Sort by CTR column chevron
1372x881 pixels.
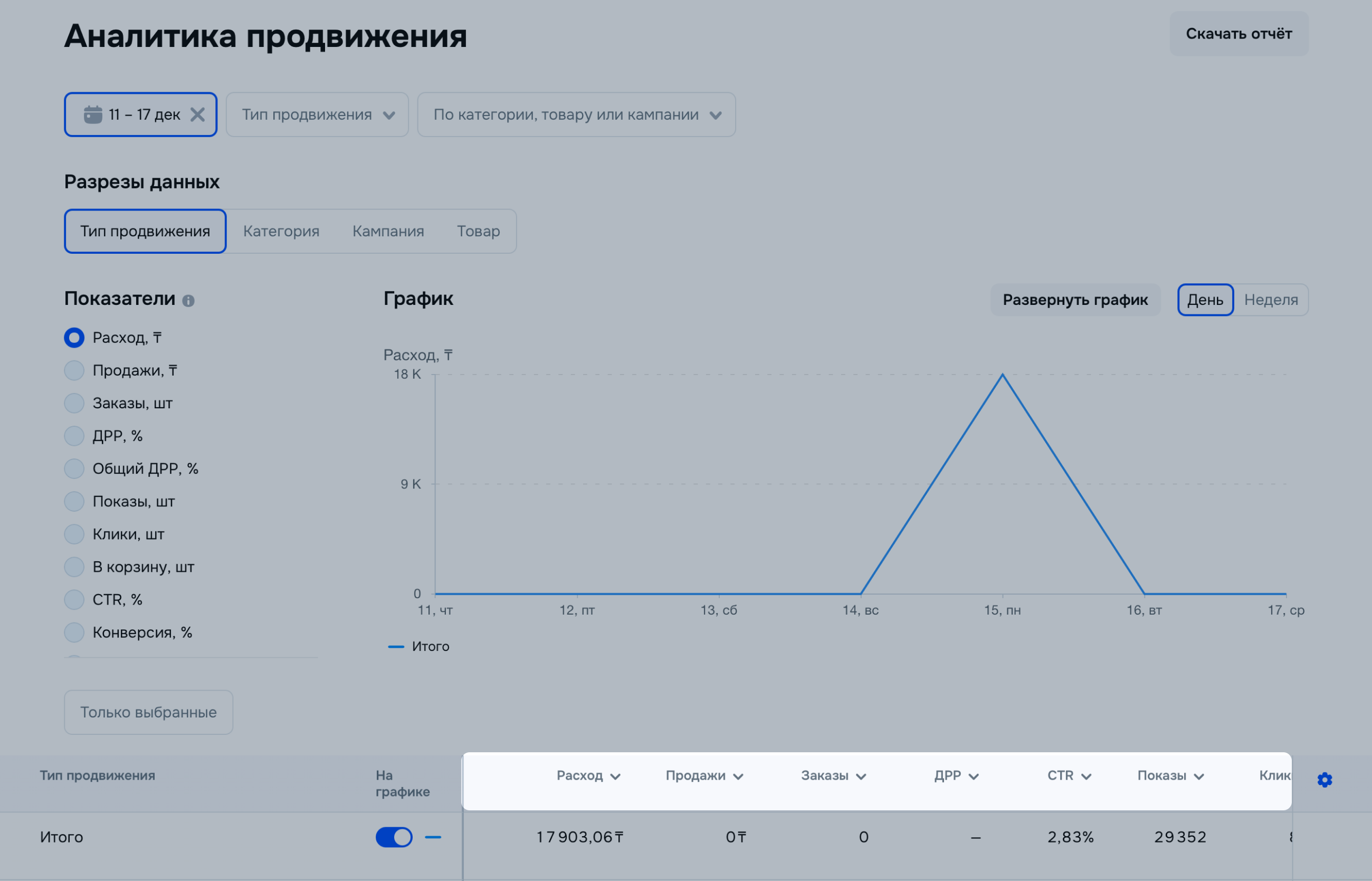pos(1087,777)
